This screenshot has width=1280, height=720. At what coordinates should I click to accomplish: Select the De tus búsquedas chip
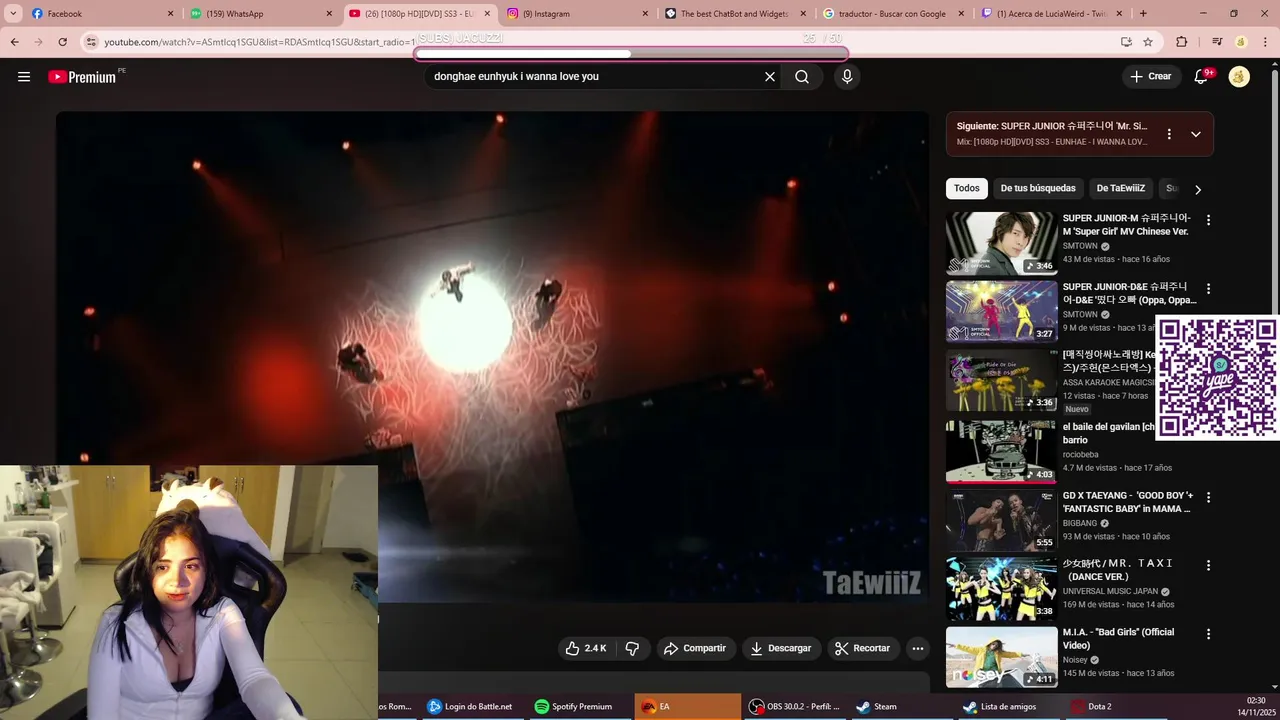tap(1038, 188)
